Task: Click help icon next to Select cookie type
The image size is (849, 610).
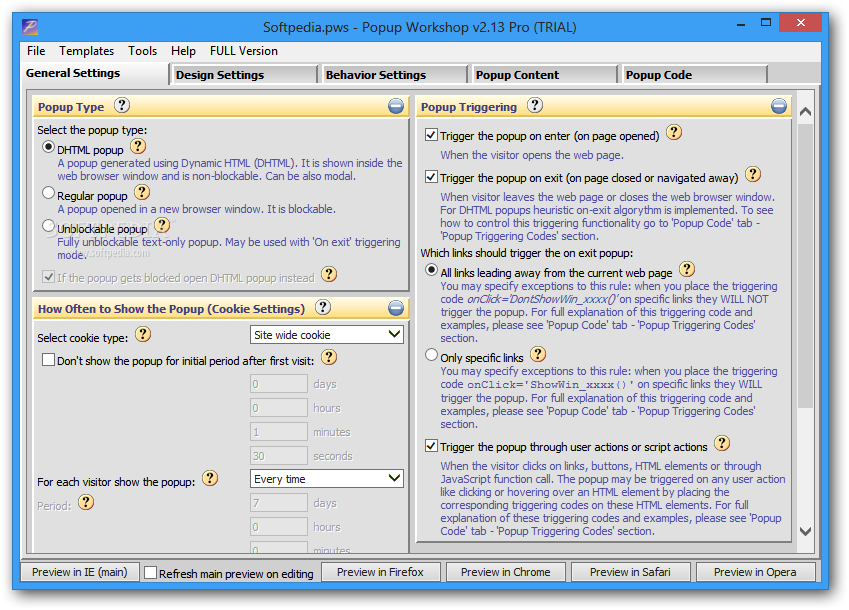Action: point(143,334)
